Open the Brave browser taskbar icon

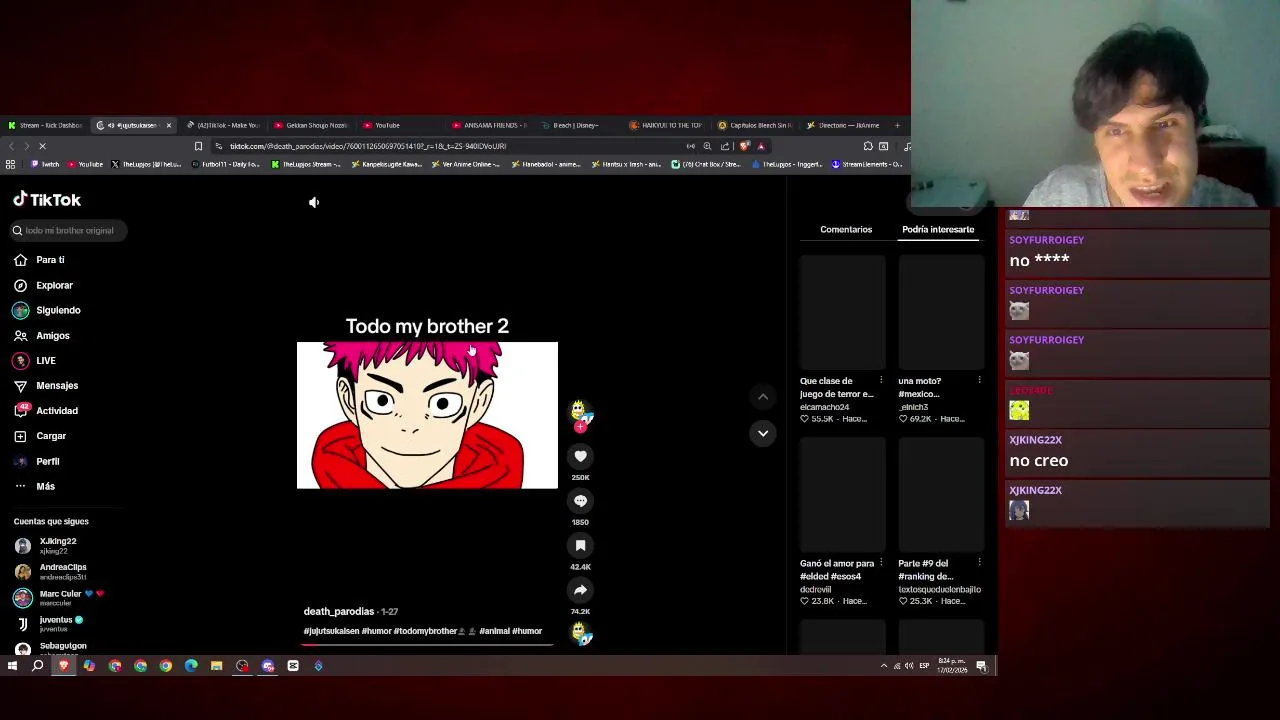coord(64,666)
